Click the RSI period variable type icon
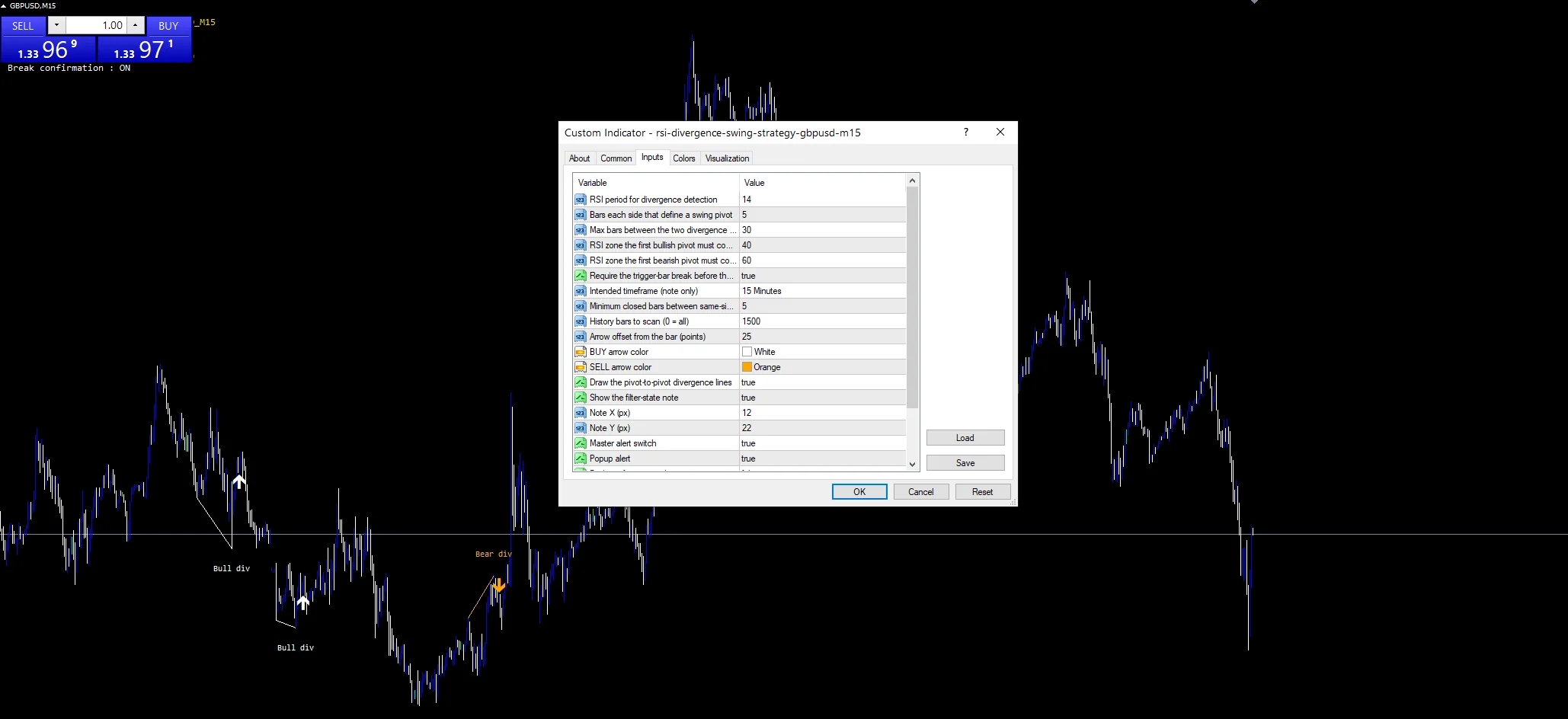The height and width of the screenshot is (719, 1568). click(x=580, y=200)
